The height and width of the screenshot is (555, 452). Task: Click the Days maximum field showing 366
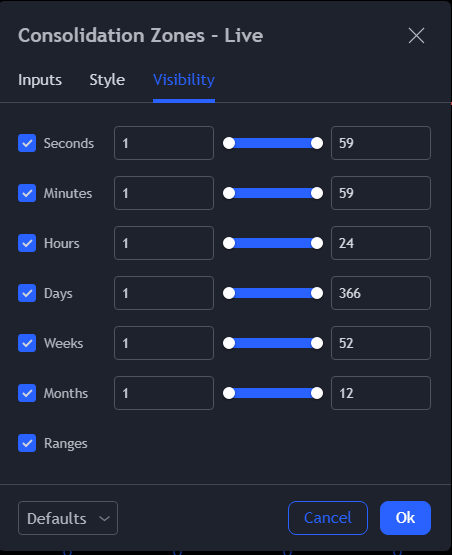click(381, 293)
